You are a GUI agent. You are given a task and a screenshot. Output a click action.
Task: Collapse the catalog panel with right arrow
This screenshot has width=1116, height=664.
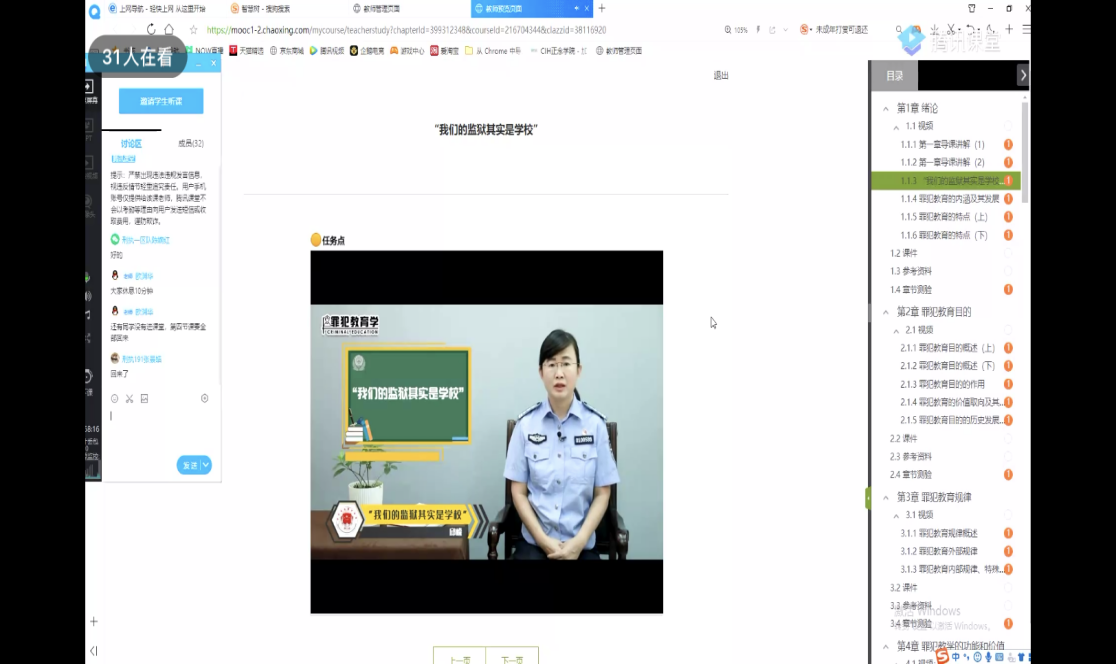(1022, 75)
